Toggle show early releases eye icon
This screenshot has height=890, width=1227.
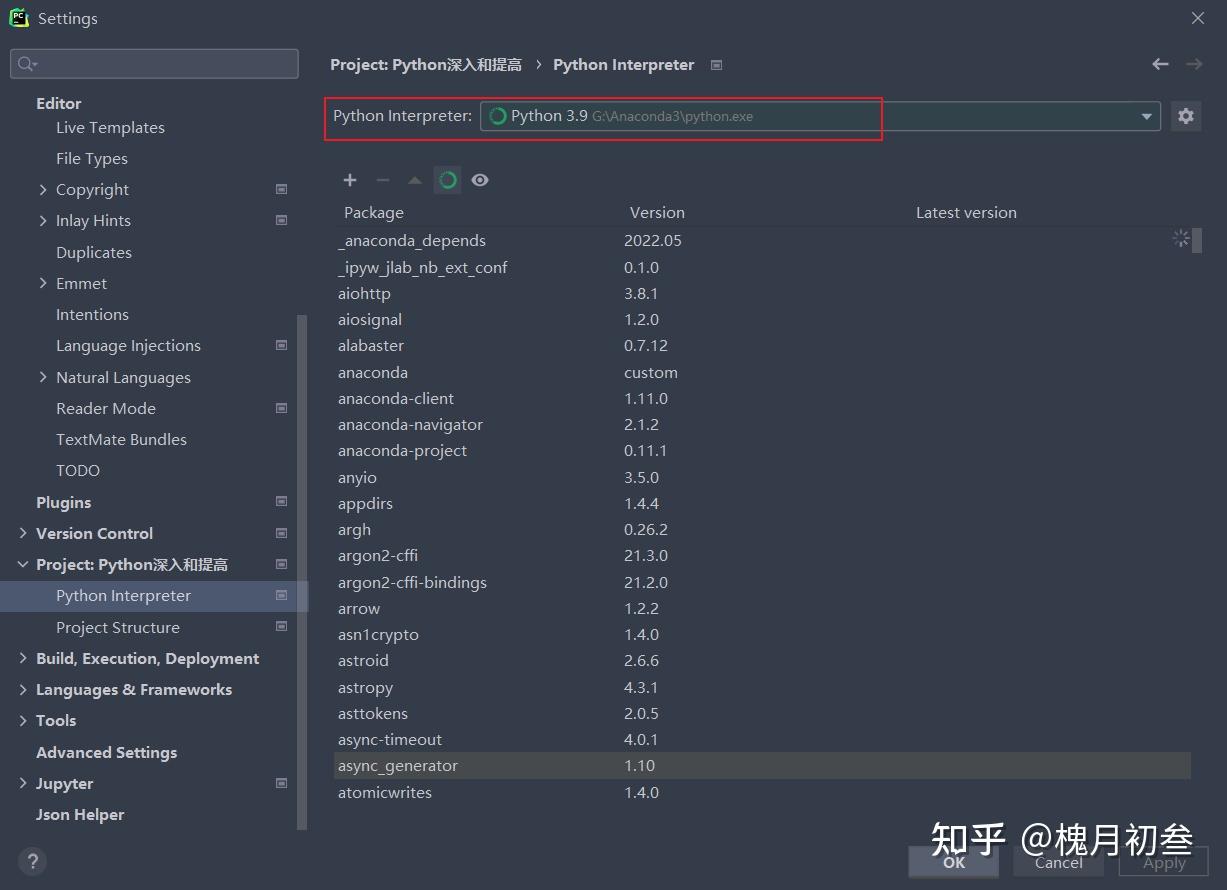coord(480,180)
